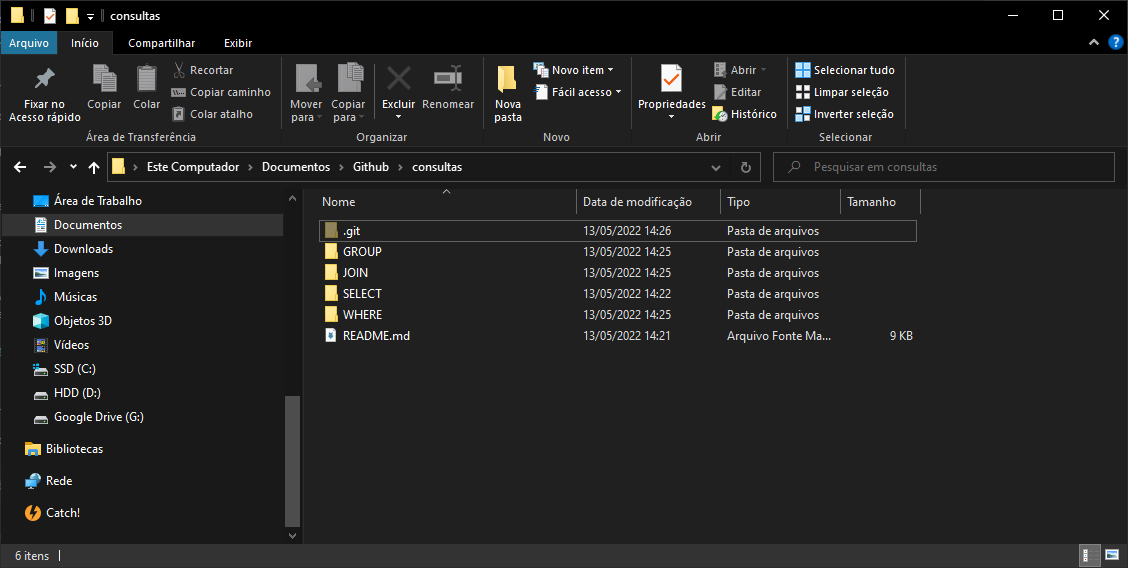The image size is (1128, 568).
Task: Click Selecionar tudo
Action: pyautogui.click(x=845, y=70)
